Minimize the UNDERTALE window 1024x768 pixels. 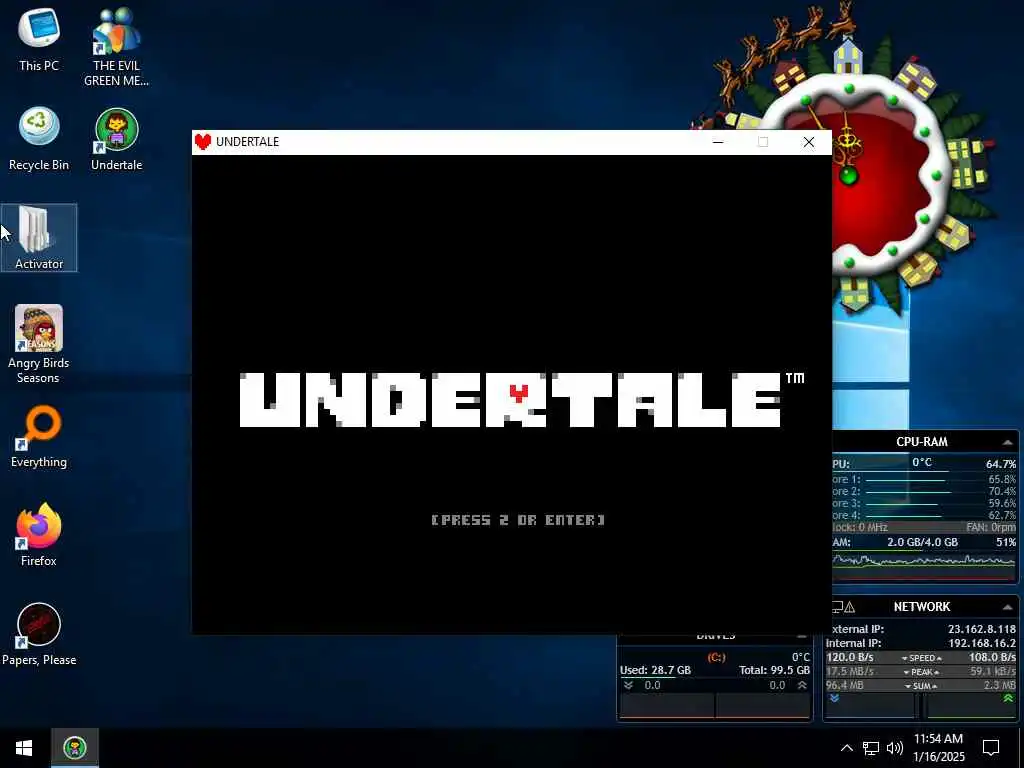coord(718,142)
